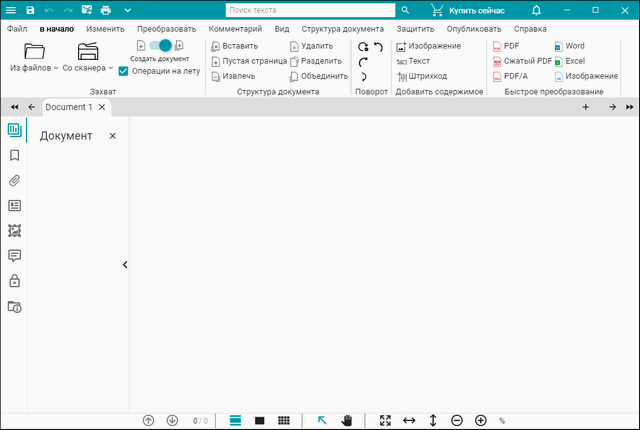Click the Купить сейчас button
Image resolution: width=640 pixels, height=430 pixels.
(468, 10)
